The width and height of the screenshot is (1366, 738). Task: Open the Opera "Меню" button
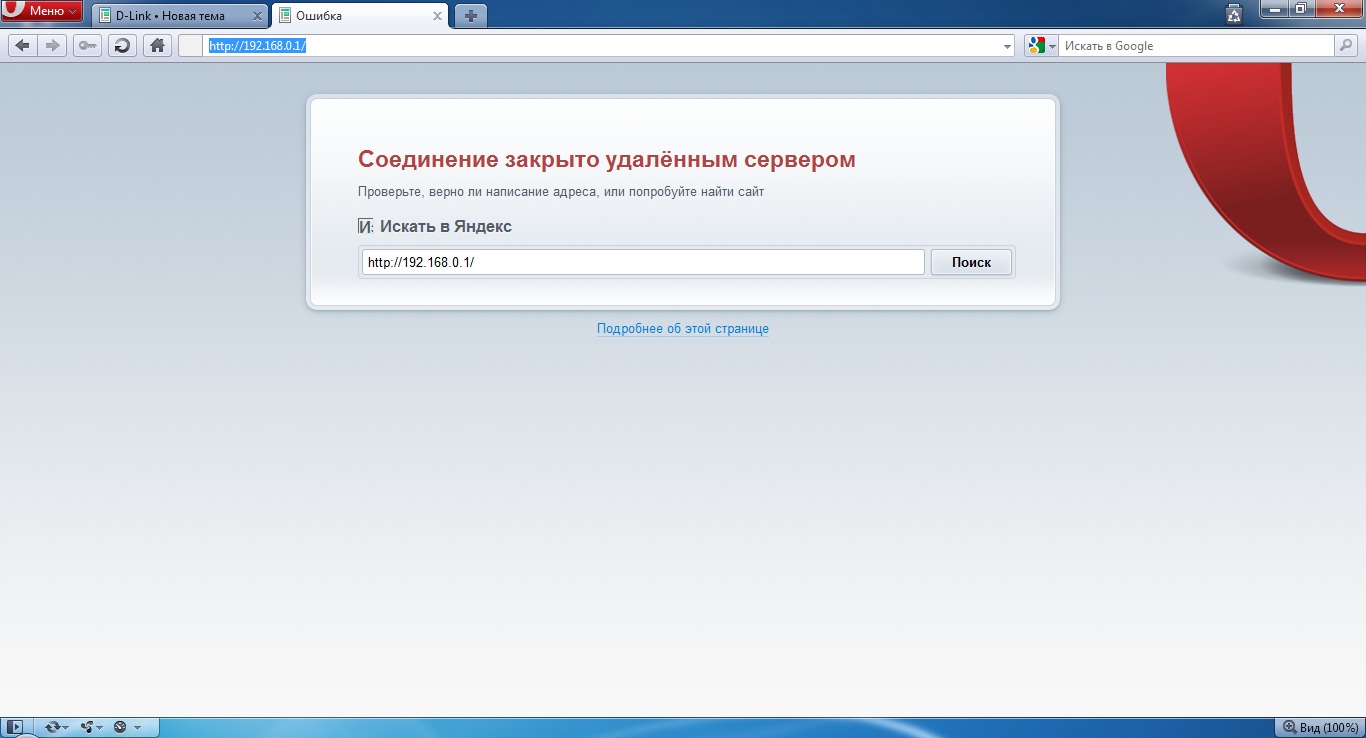point(42,11)
